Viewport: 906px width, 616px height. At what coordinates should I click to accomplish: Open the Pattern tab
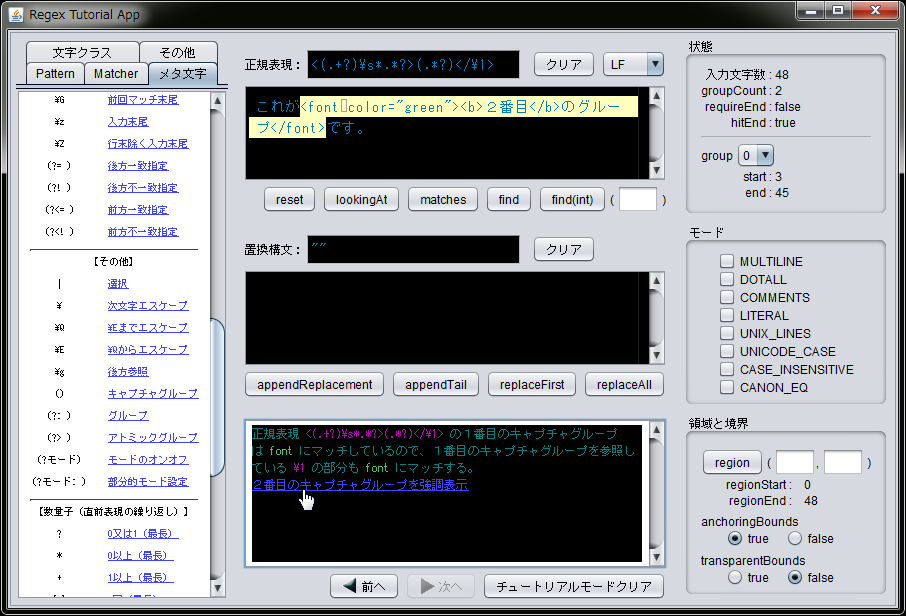55,73
